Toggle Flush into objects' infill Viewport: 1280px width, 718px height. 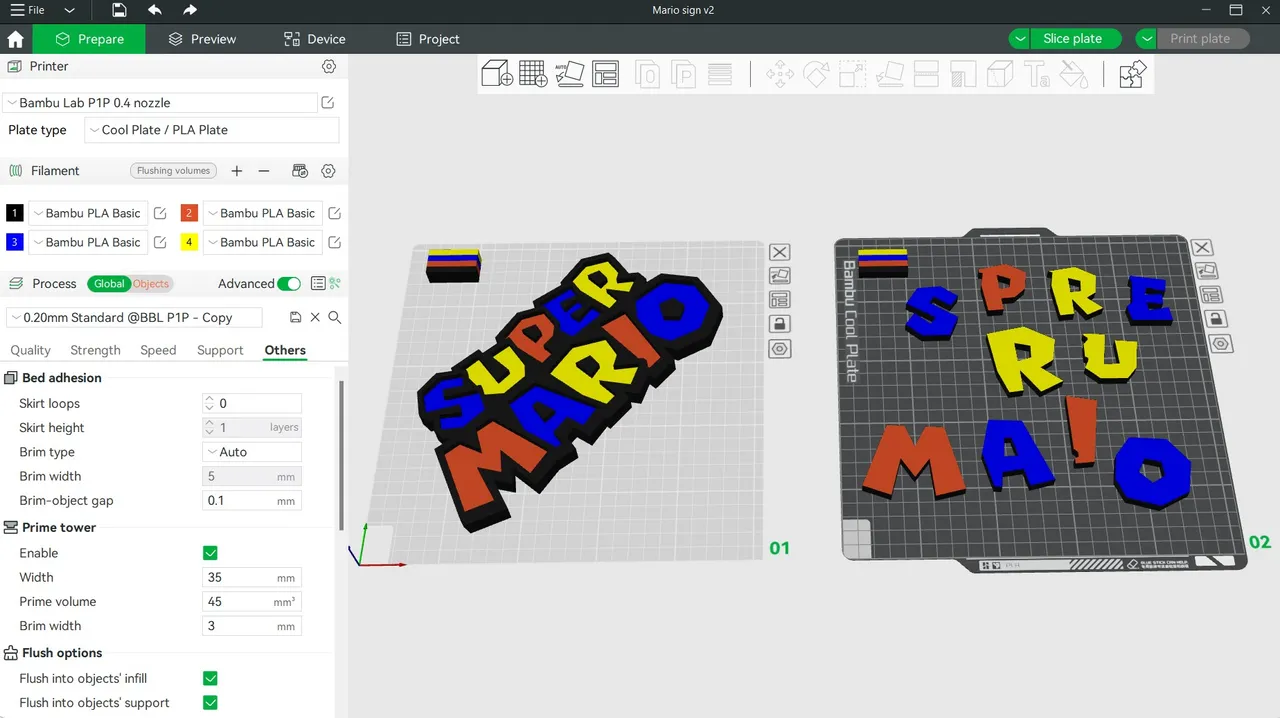[x=210, y=678]
